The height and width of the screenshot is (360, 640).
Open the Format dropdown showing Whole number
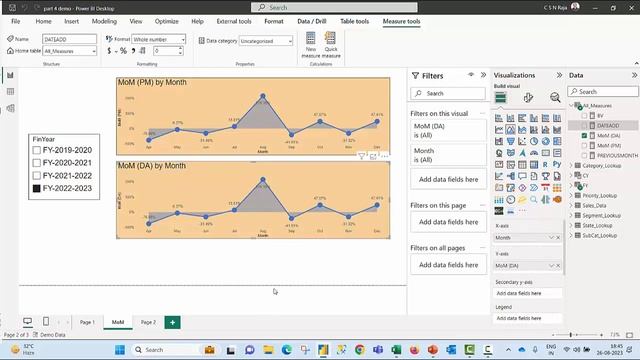[x=159, y=39]
